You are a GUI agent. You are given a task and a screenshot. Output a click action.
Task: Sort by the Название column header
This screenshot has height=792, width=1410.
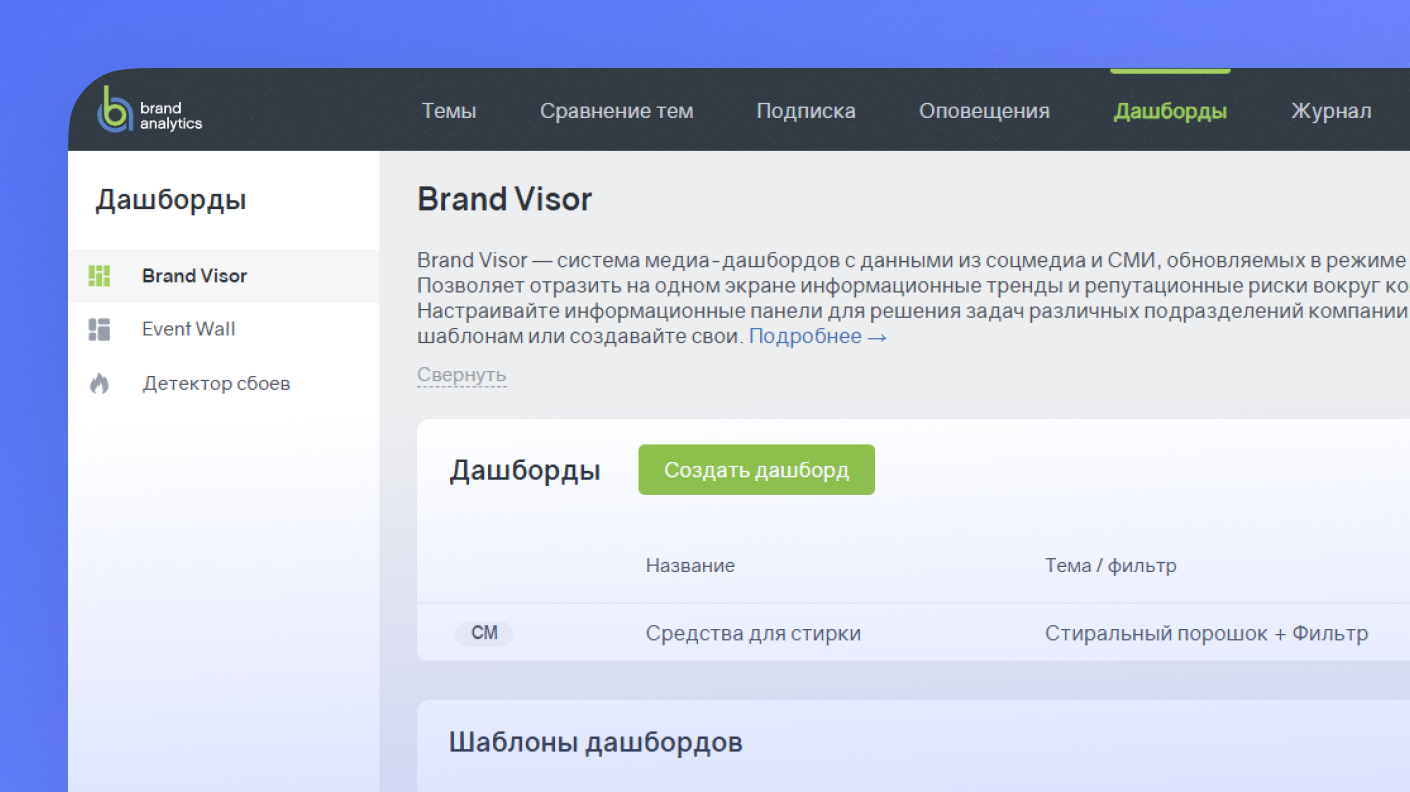[690, 565]
